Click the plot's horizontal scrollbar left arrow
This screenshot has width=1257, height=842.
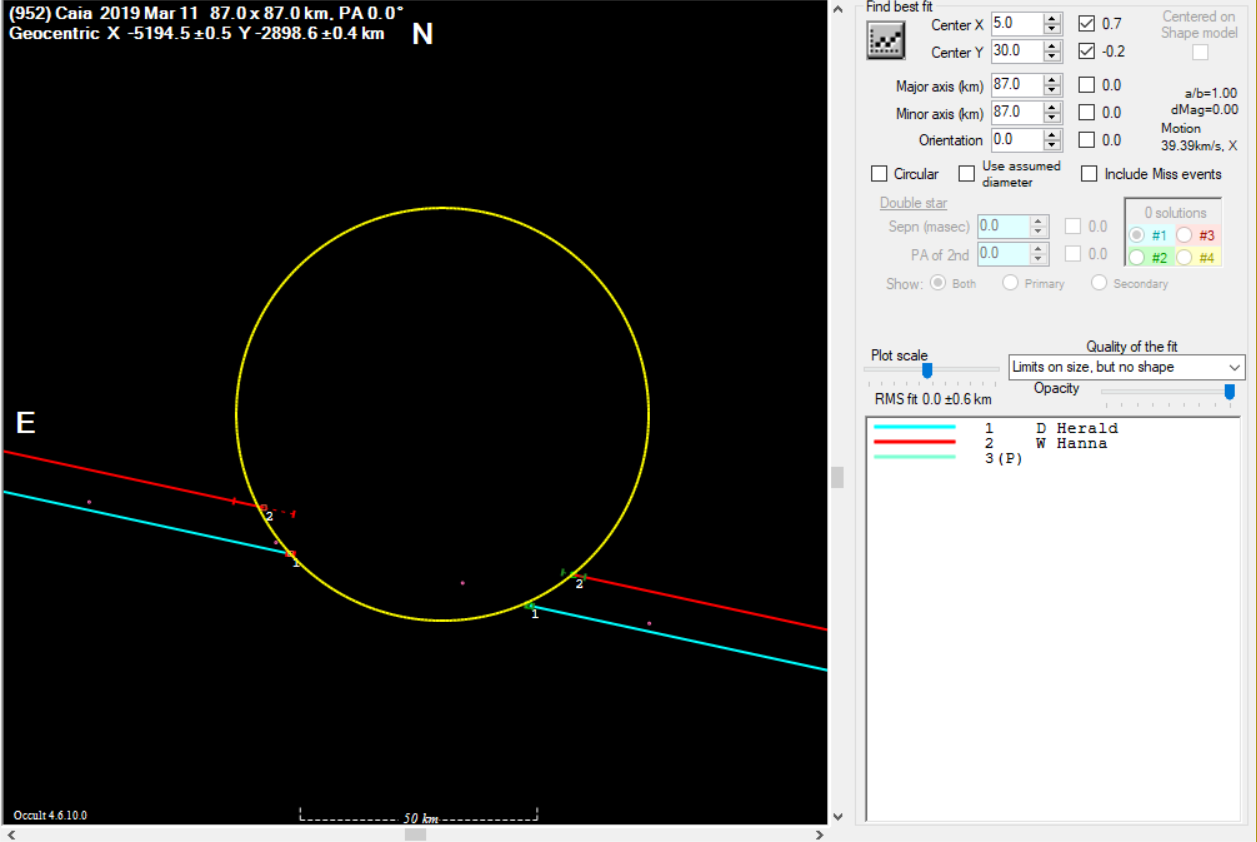click(11, 834)
